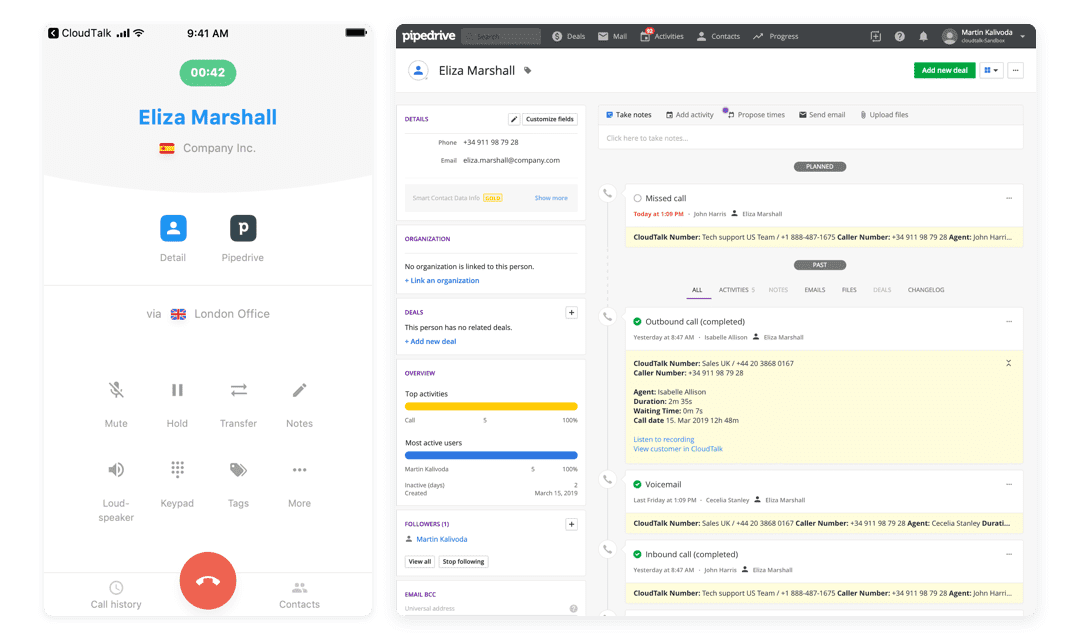Open the Keypad
1080x640 pixels.
pos(177,470)
